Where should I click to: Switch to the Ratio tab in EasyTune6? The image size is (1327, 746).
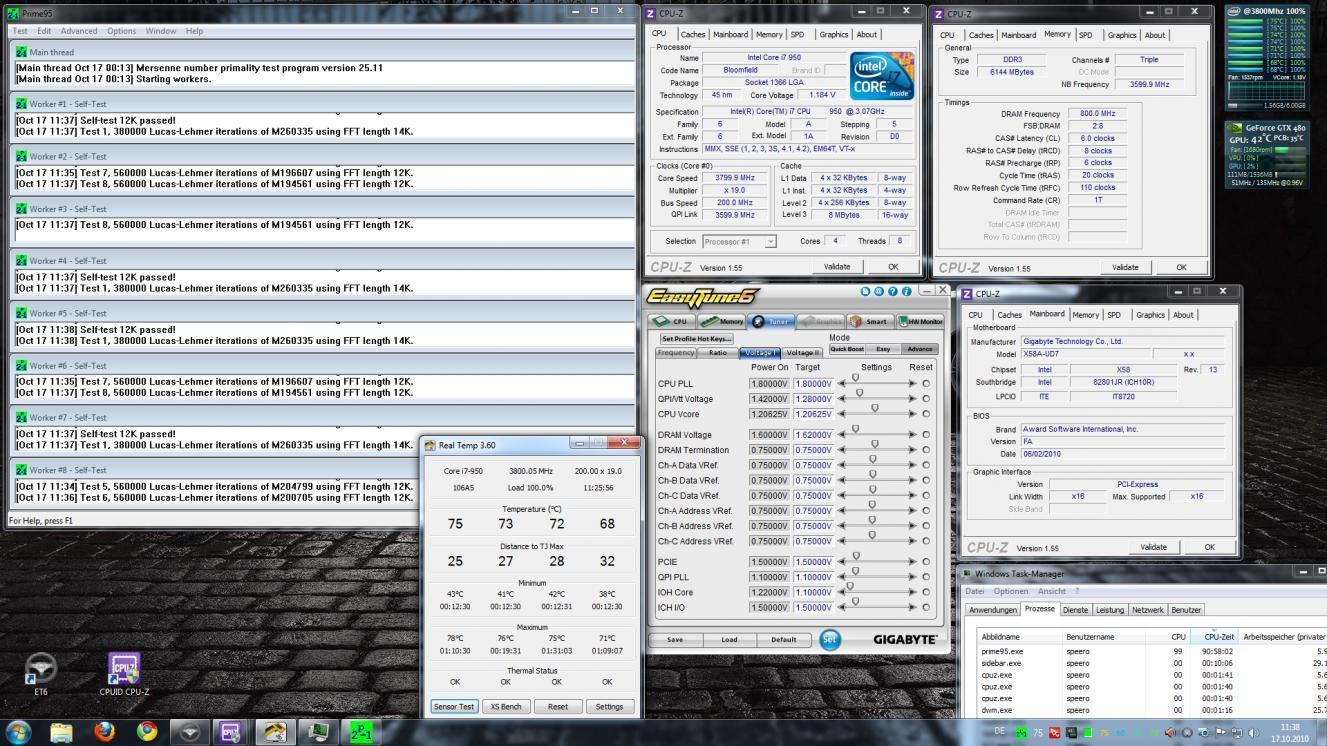click(x=718, y=352)
